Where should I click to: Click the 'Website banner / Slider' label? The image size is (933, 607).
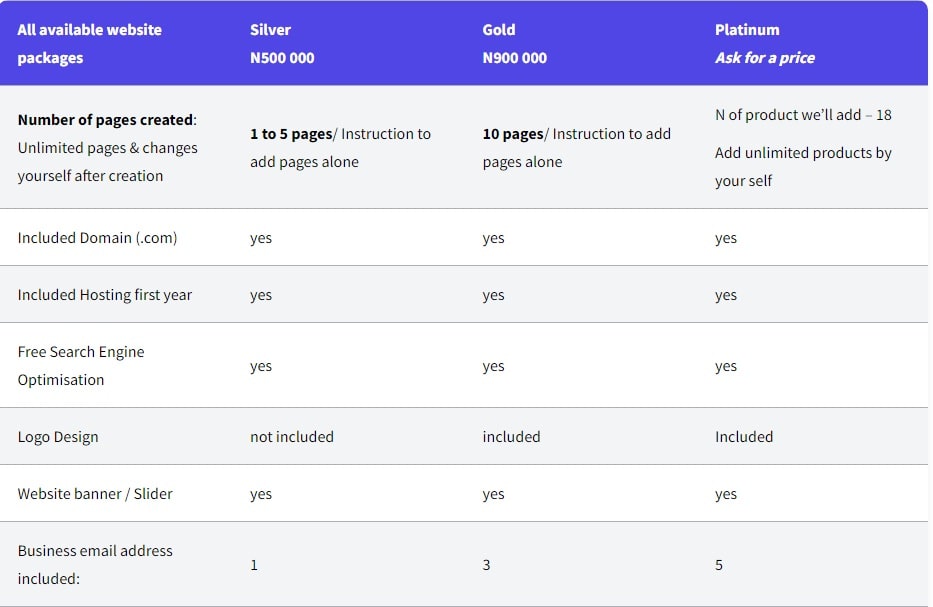click(95, 493)
